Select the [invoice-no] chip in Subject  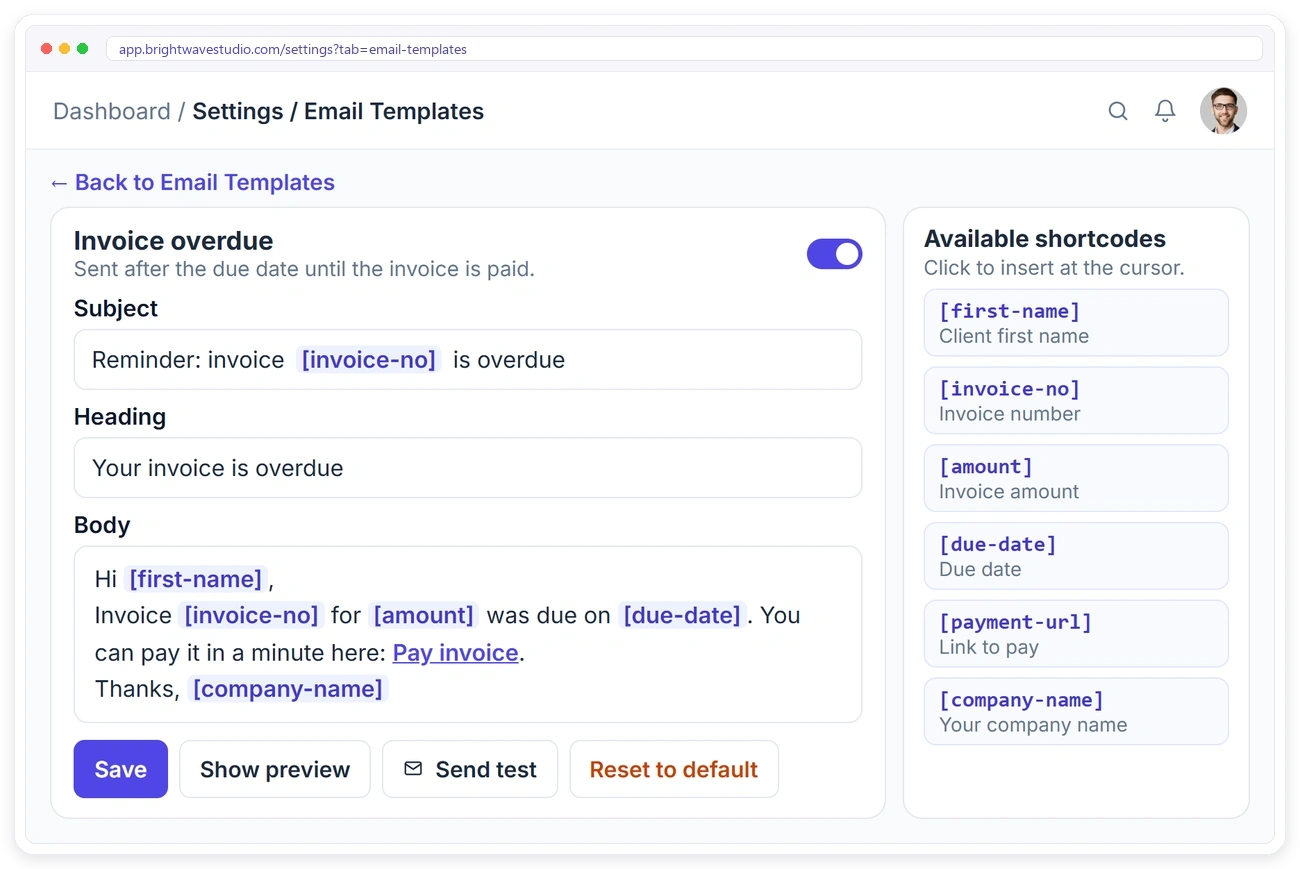[x=369, y=360]
